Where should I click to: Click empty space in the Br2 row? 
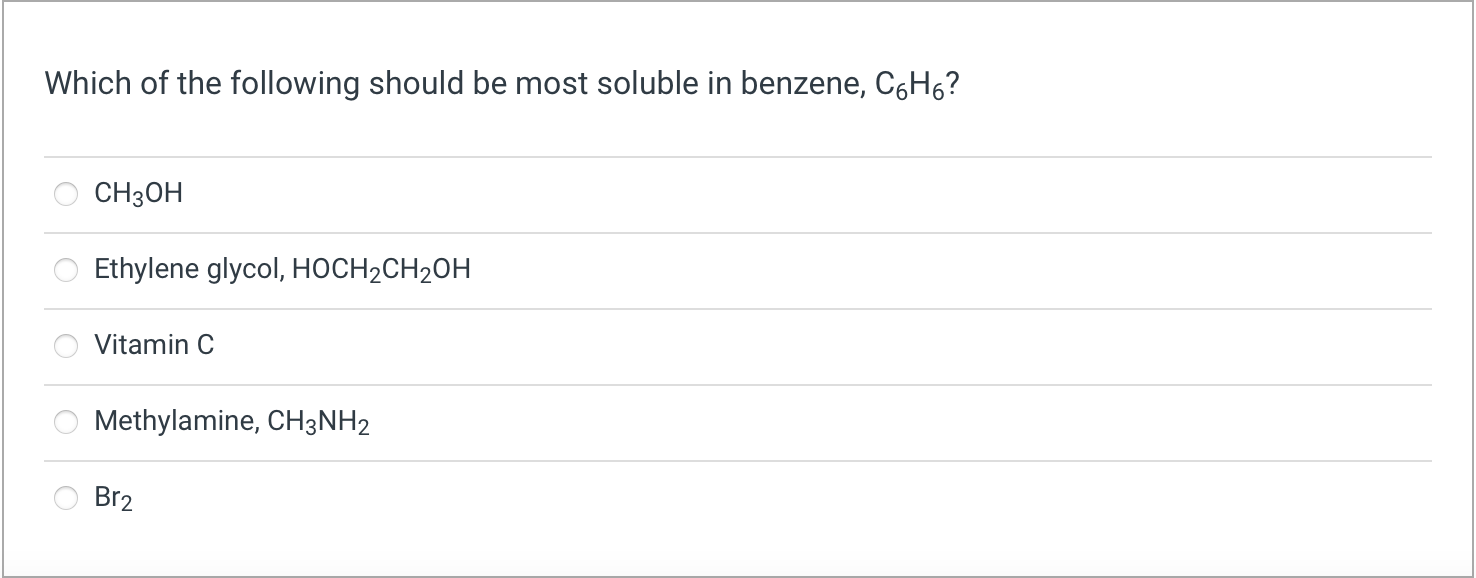tap(780, 498)
